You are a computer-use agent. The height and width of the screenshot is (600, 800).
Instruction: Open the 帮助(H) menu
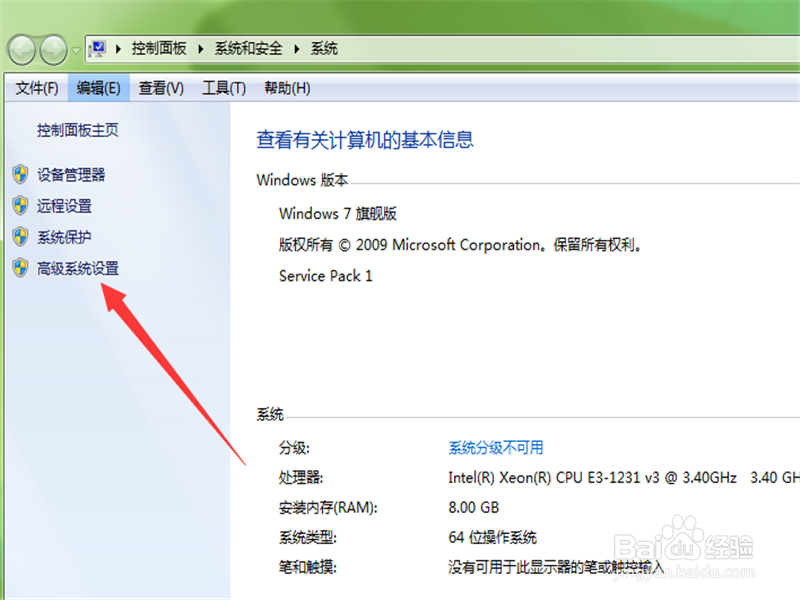coord(287,88)
